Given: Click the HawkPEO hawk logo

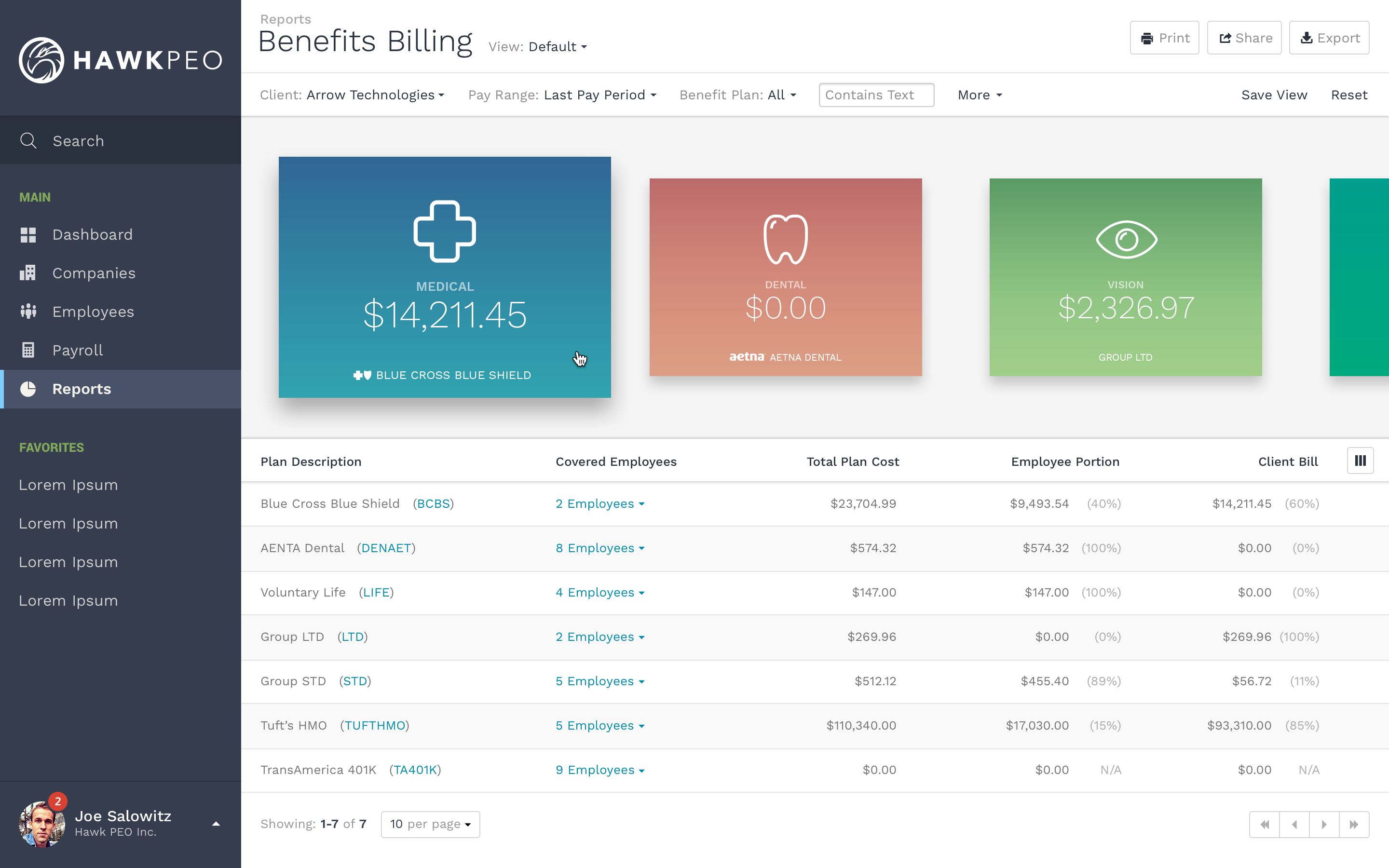Looking at the screenshot, I should (41, 60).
